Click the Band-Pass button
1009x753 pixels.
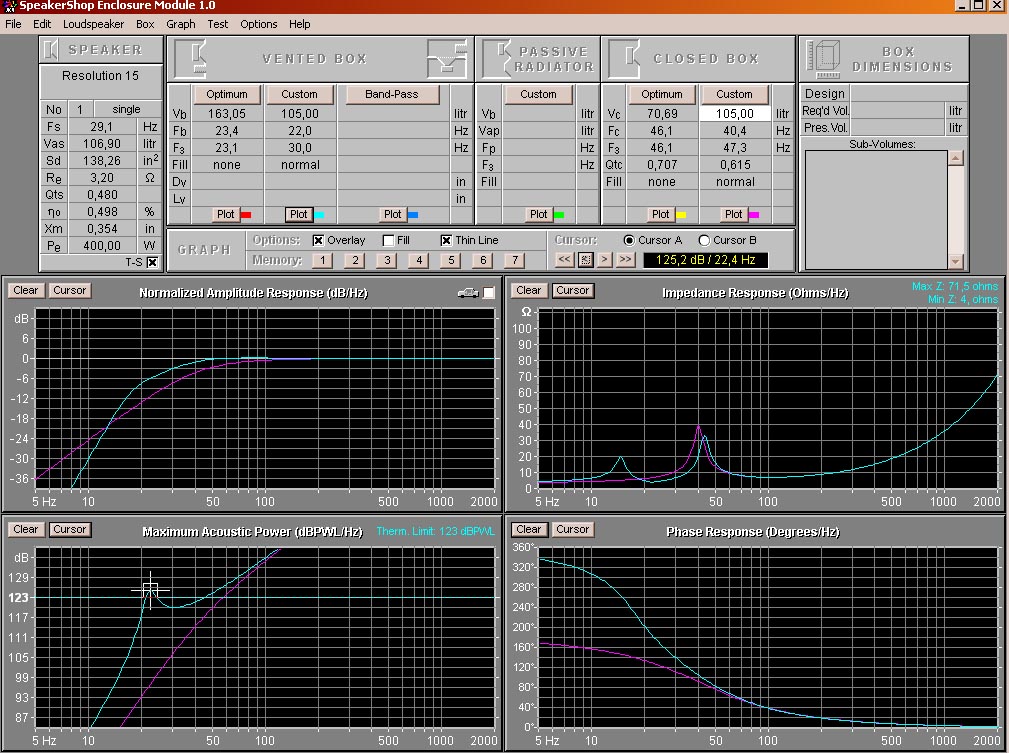pos(391,94)
